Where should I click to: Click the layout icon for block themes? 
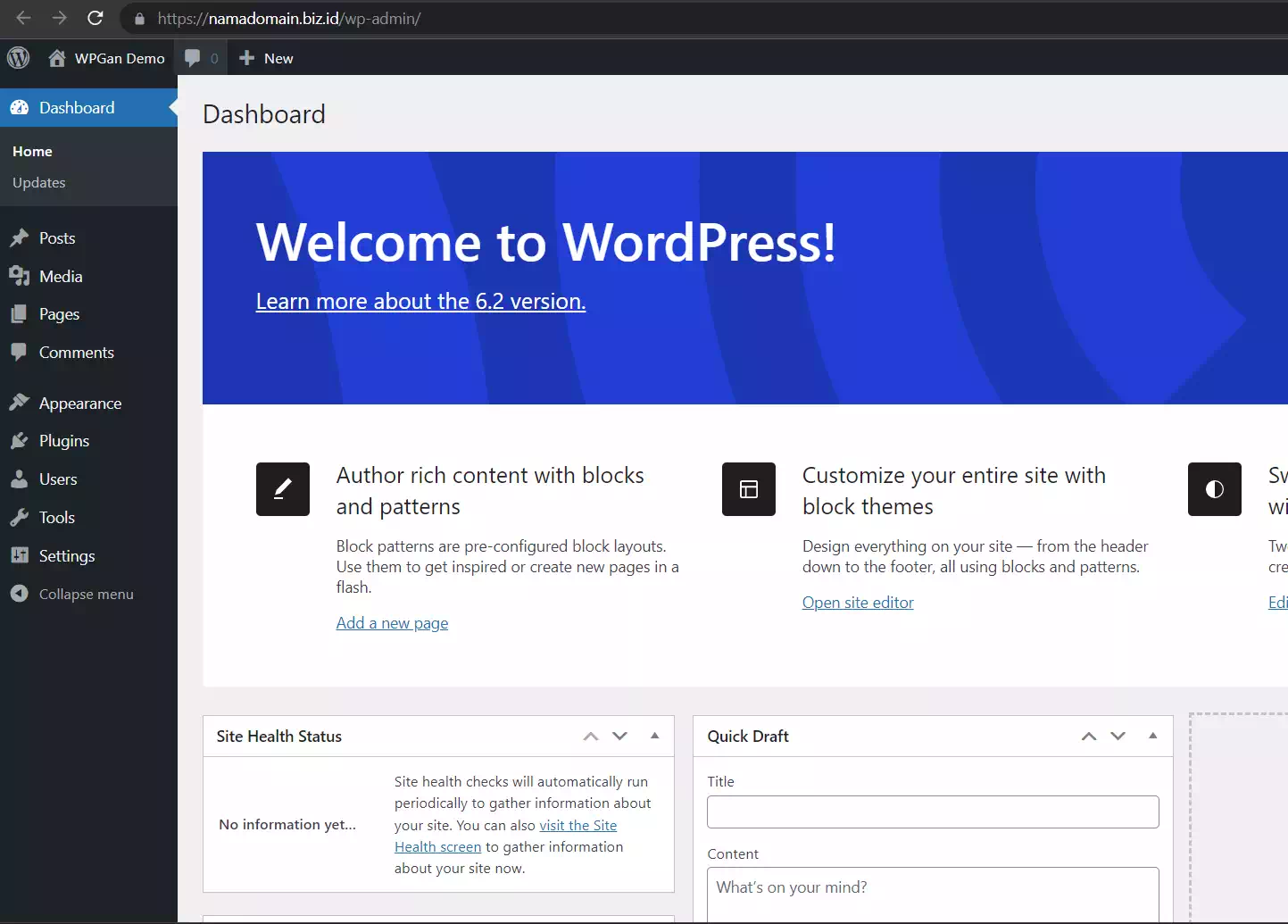tap(749, 489)
